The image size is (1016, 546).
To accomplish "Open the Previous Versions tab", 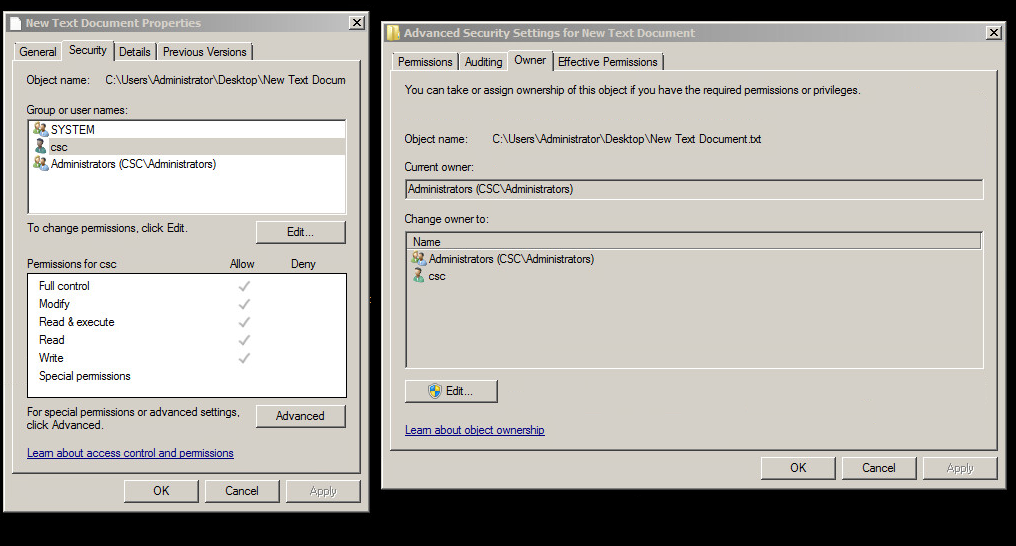I will tap(205, 52).
